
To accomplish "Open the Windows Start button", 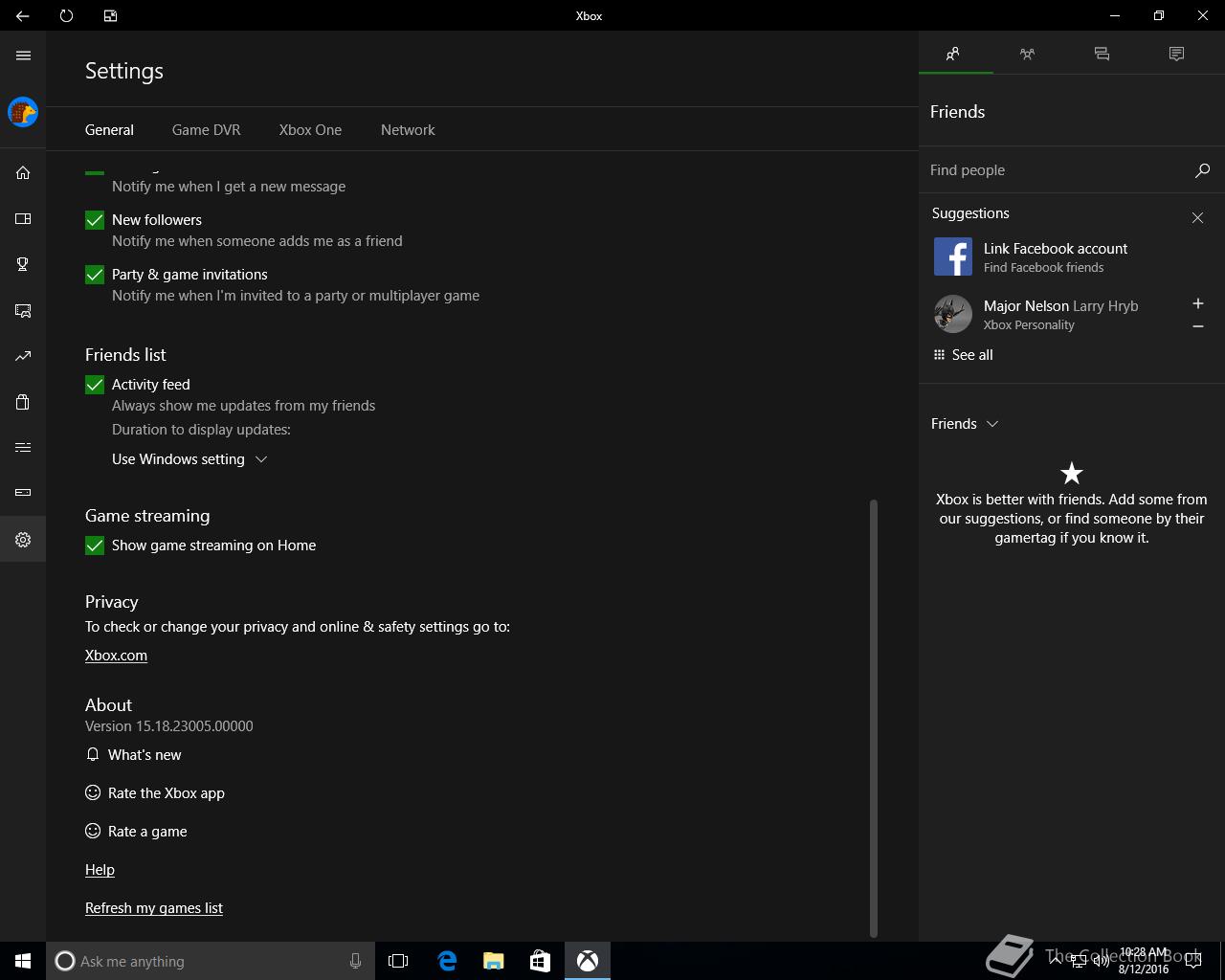I will (23, 961).
